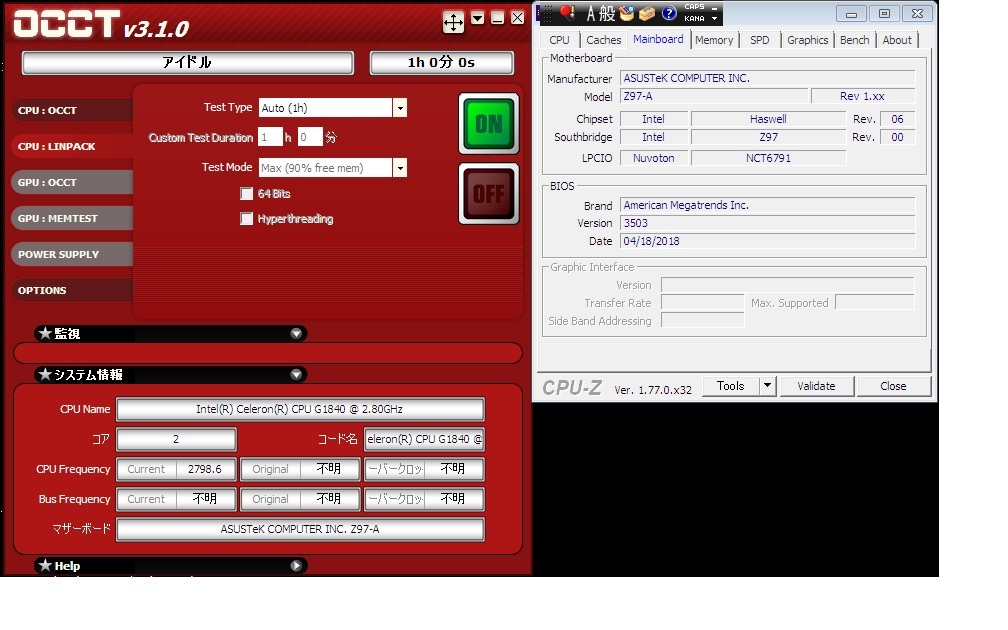
Task: Expand the 監視 monitoring section
Action: 297,334
